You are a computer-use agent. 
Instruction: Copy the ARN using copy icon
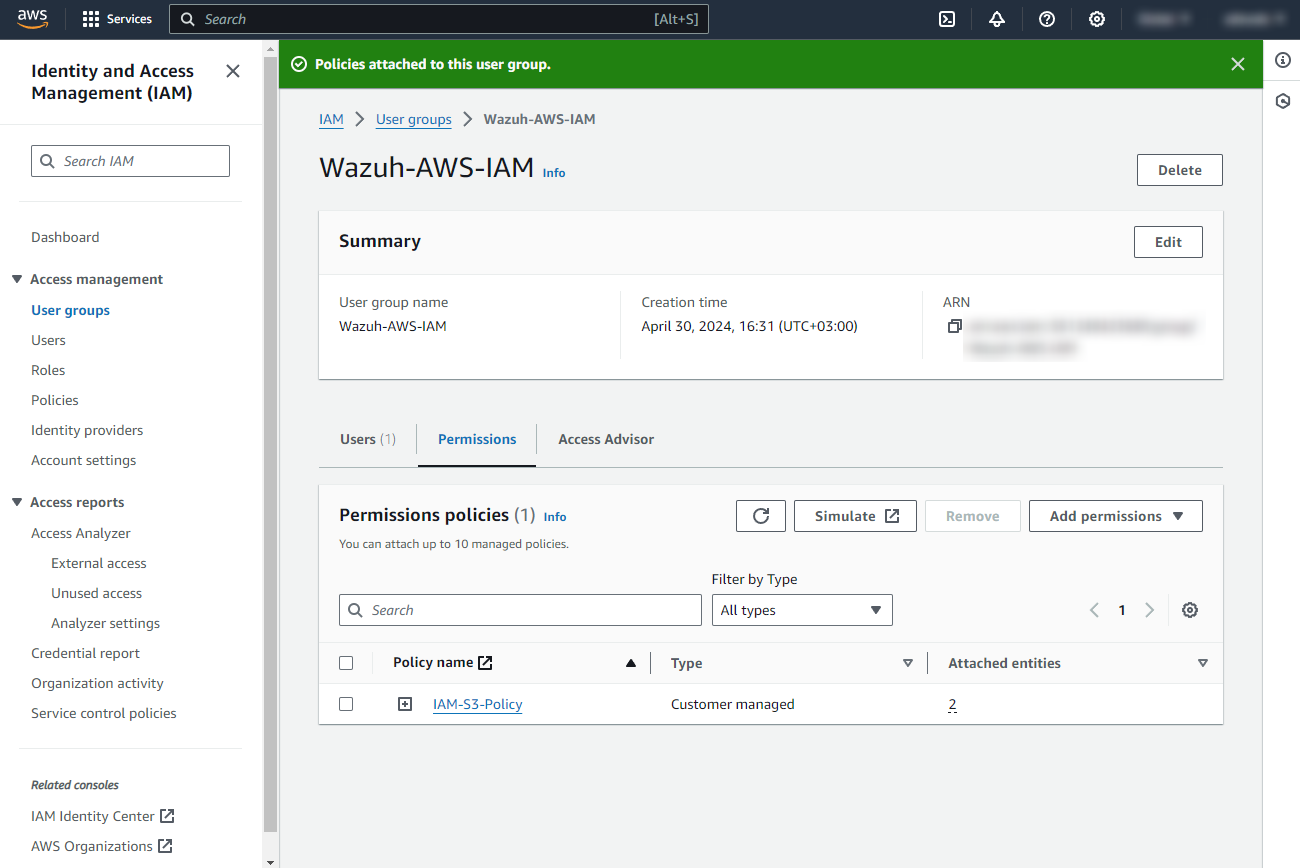pyautogui.click(x=955, y=327)
